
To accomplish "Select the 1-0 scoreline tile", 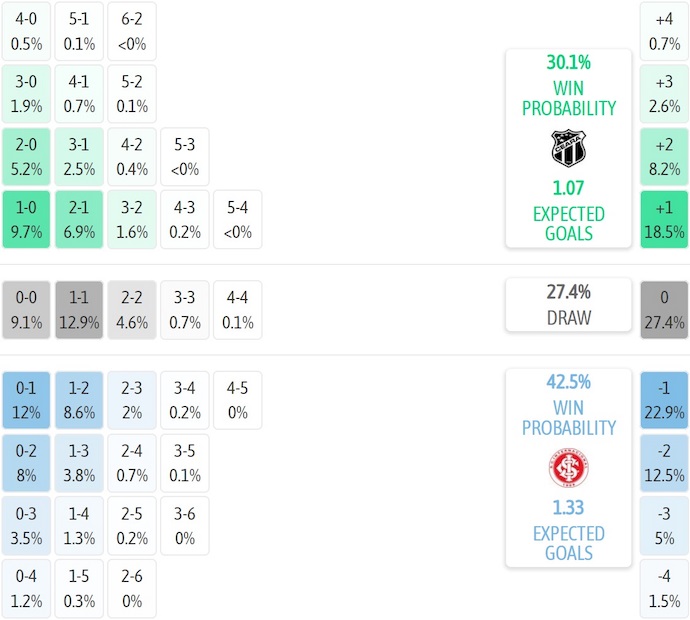I will coord(26,220).
